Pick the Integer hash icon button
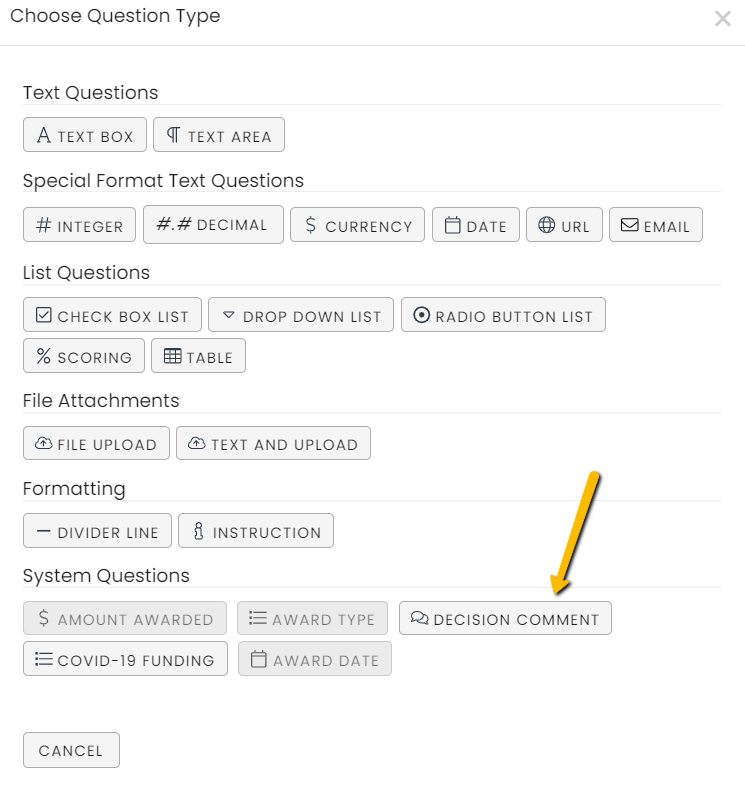Image resolution: width=745 pixels, height=789 pixels. click(x=79, y=224)
